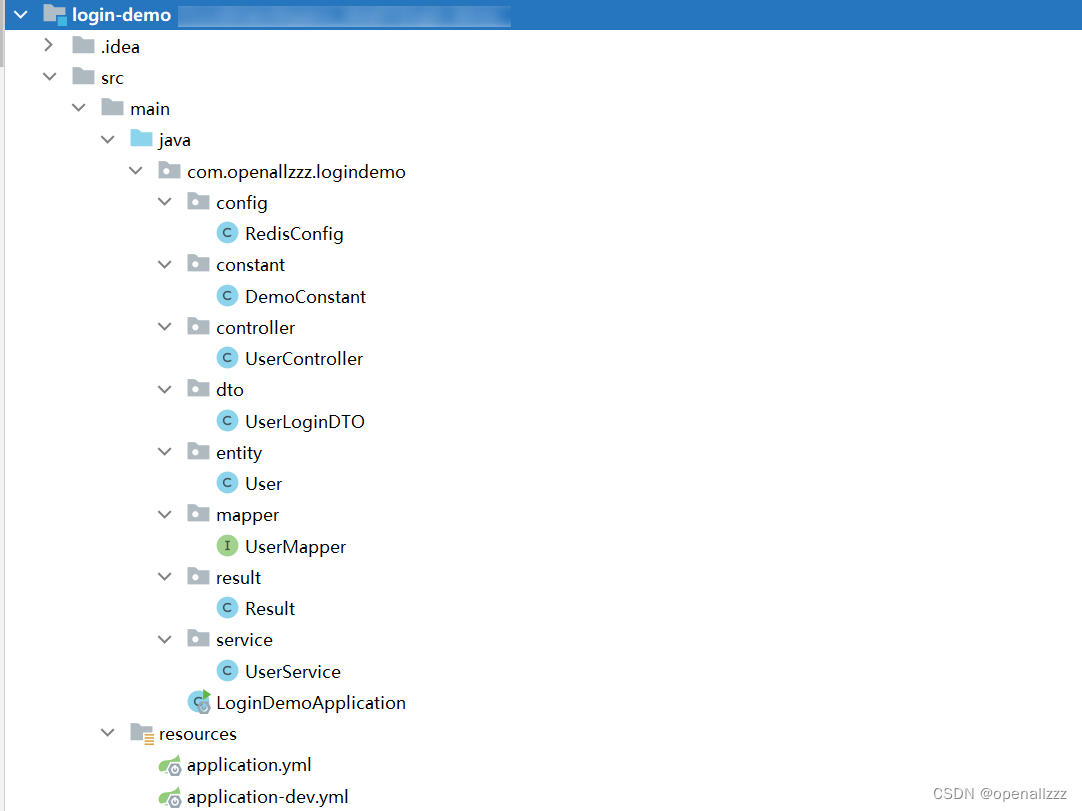This screenshot has height=811, width=1082.
Task: Click the DemoConstant class icon
Action: [227, 295]
